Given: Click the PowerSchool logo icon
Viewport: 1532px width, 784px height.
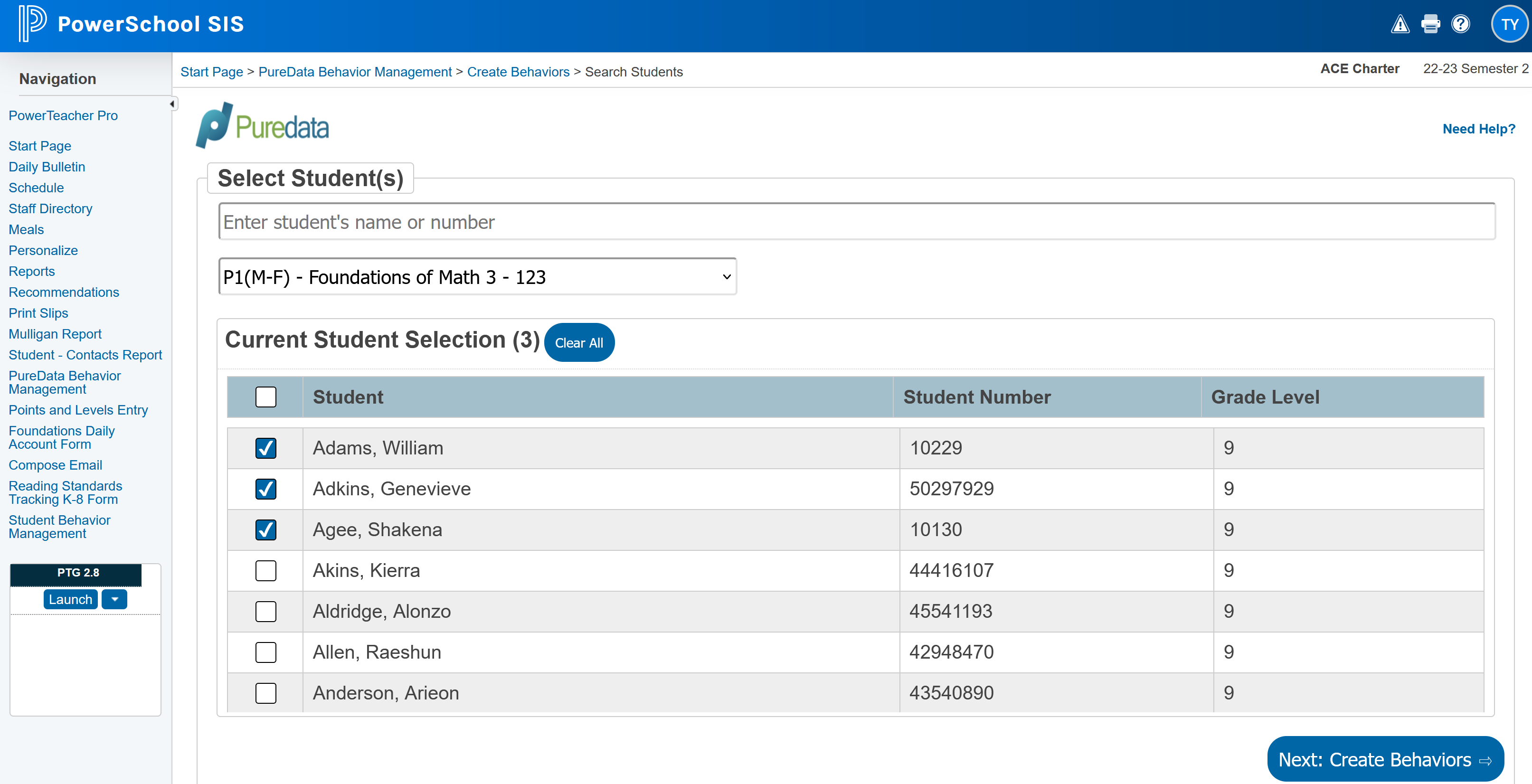Looking at the screenshot, I should tap(32, 23).
